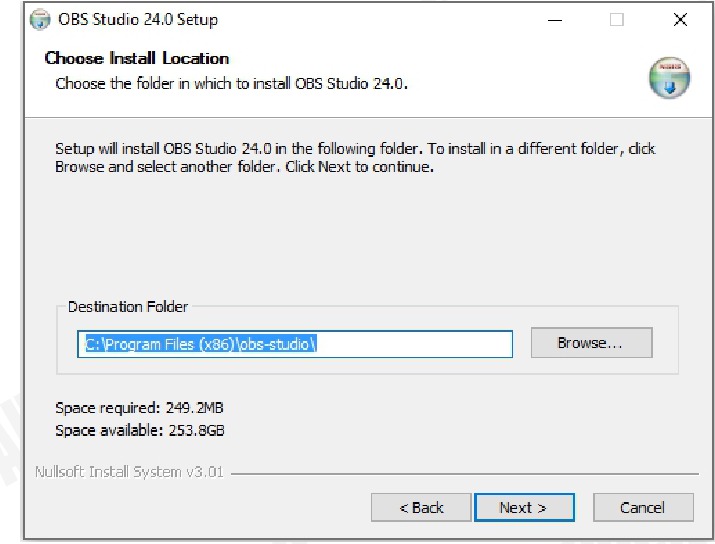Click the grayed-out maximize window button
The image size is (715, 544).
click(x=617, y=20)
